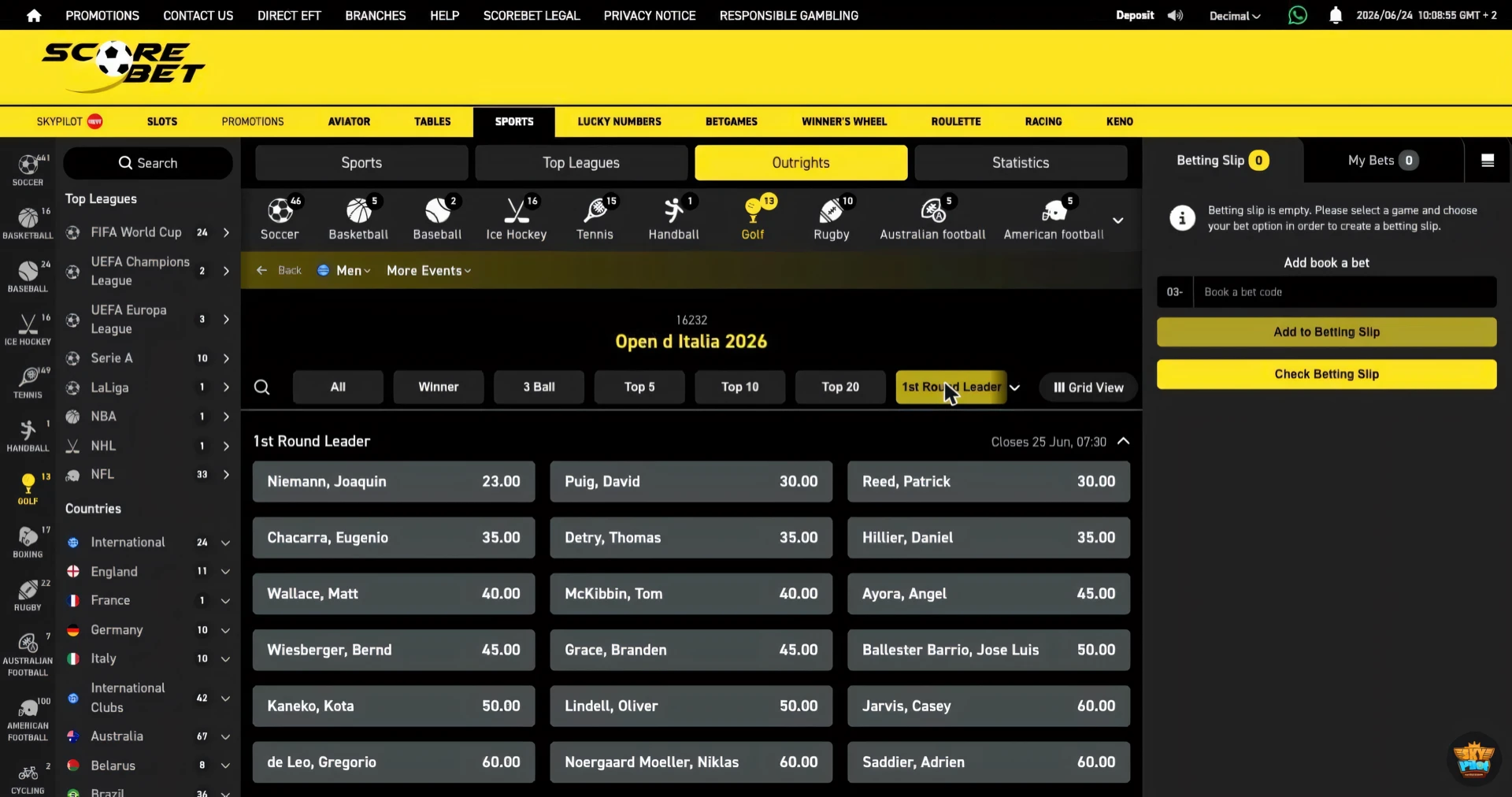Click the Deposit link

1135,16
